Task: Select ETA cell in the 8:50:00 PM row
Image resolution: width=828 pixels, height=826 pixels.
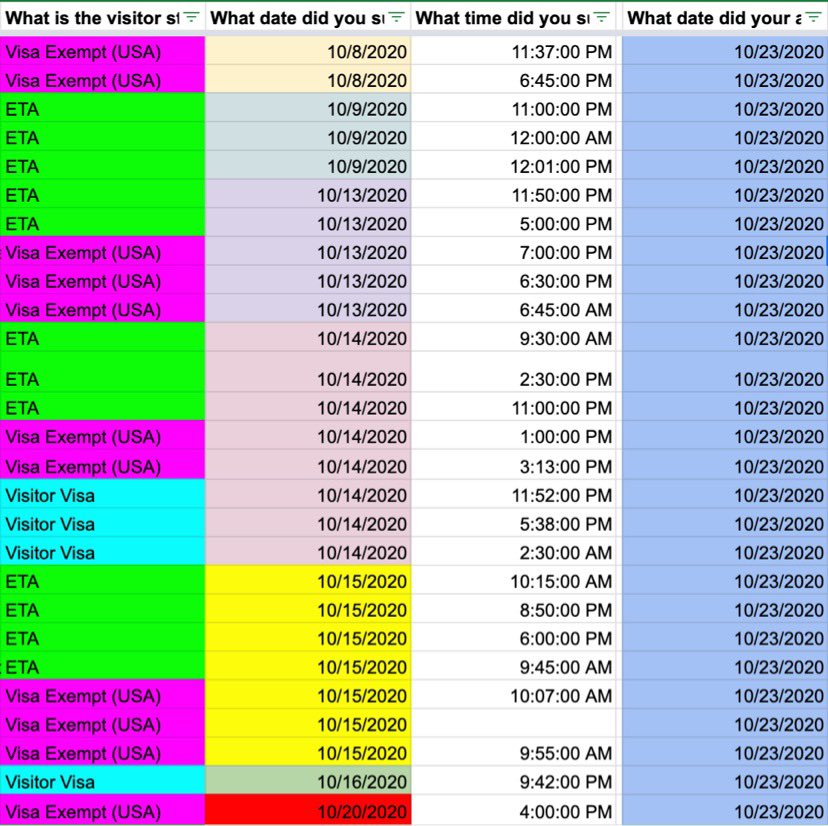Action: pos(102,609)
